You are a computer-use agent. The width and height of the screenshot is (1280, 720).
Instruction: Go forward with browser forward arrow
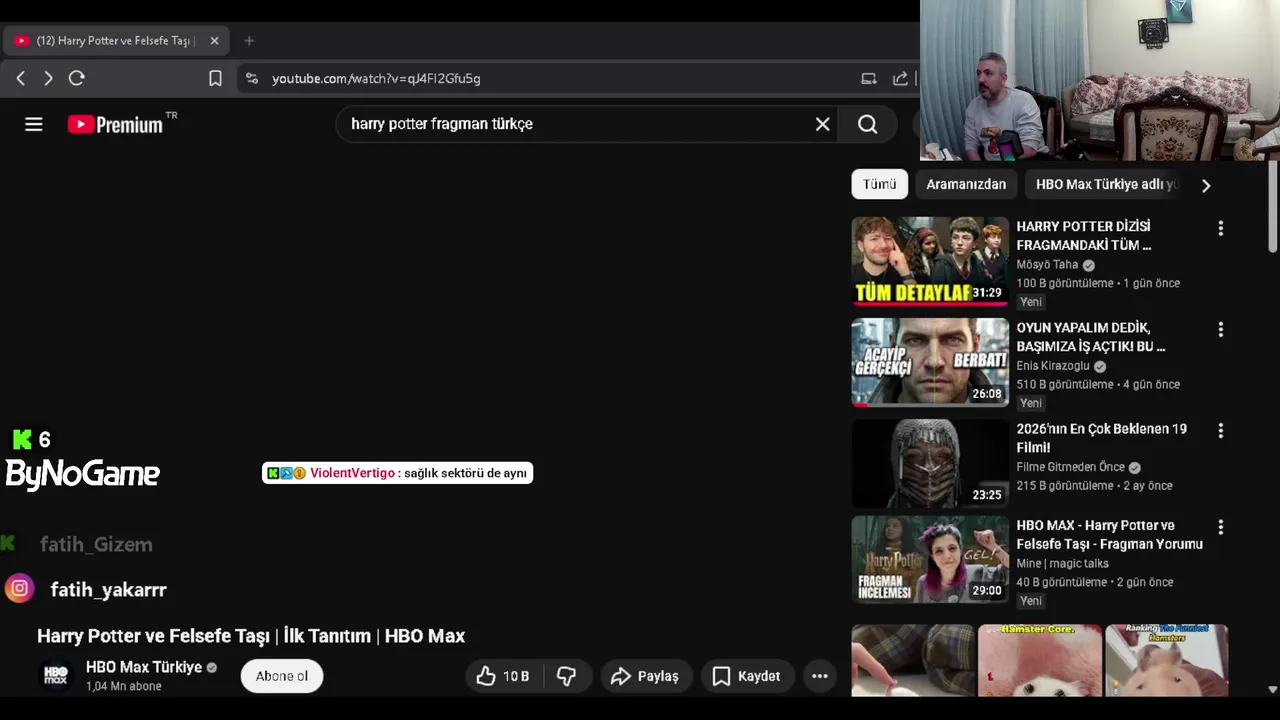(x=48, y=78)
